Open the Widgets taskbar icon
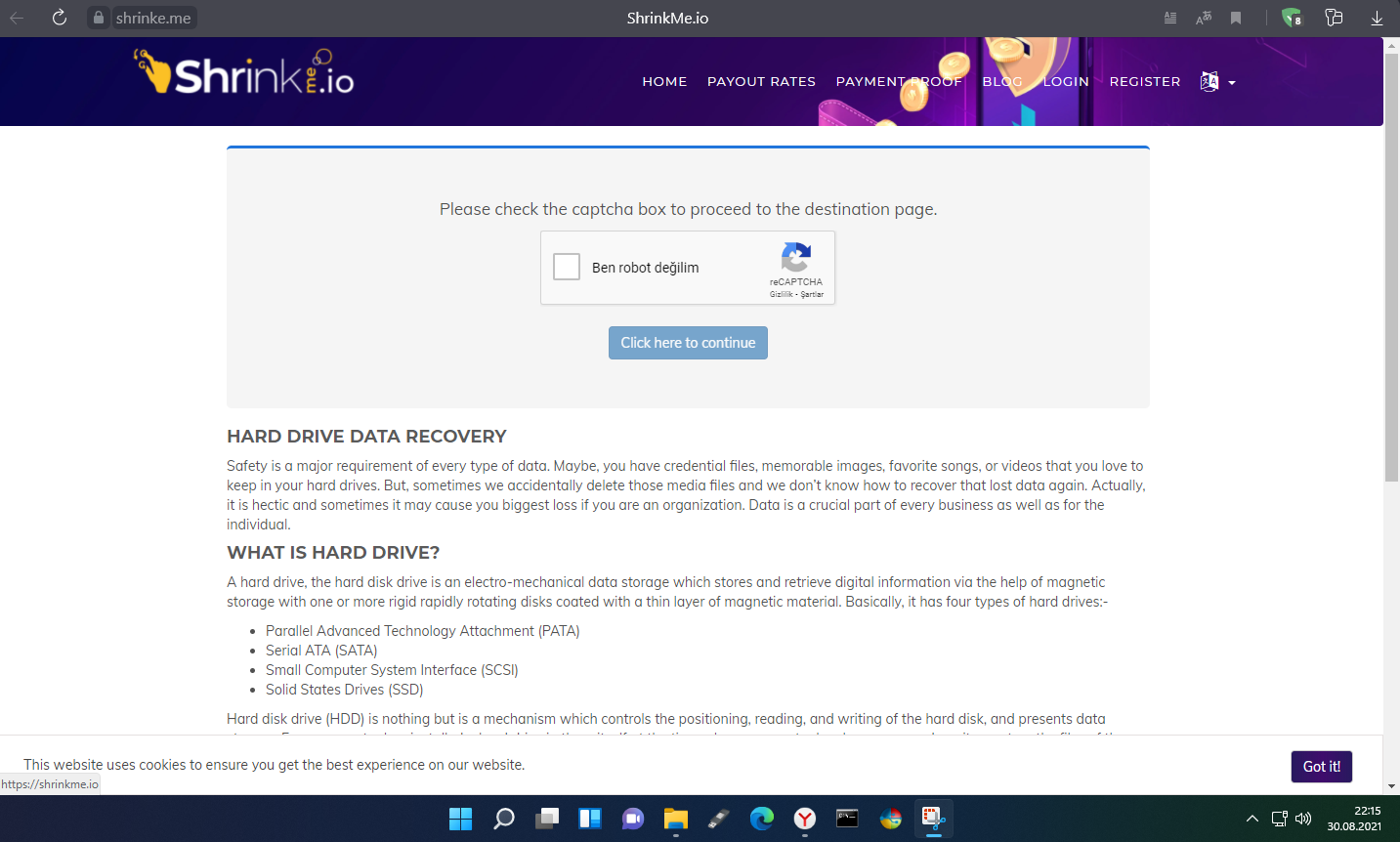The width and height of the screenshot is (1400, 842). [589, 819]
